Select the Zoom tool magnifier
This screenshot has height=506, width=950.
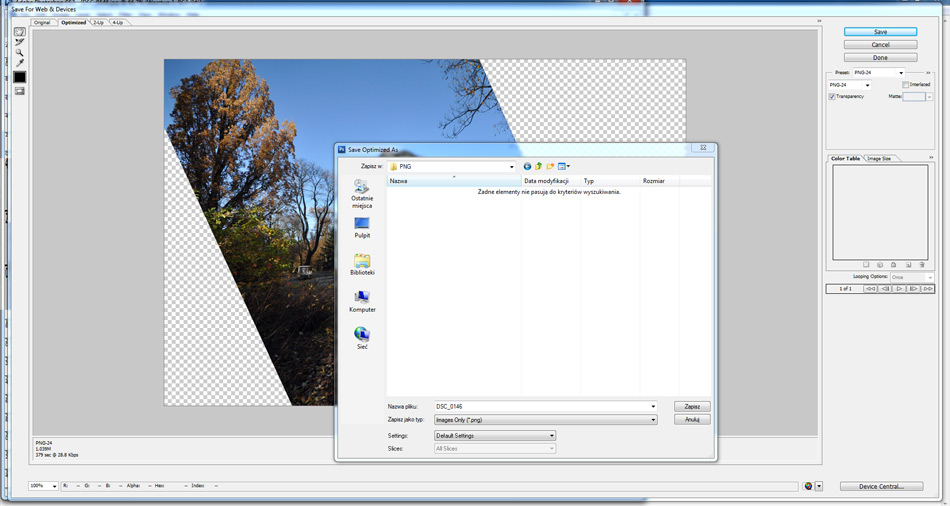(x=20, y=53)
